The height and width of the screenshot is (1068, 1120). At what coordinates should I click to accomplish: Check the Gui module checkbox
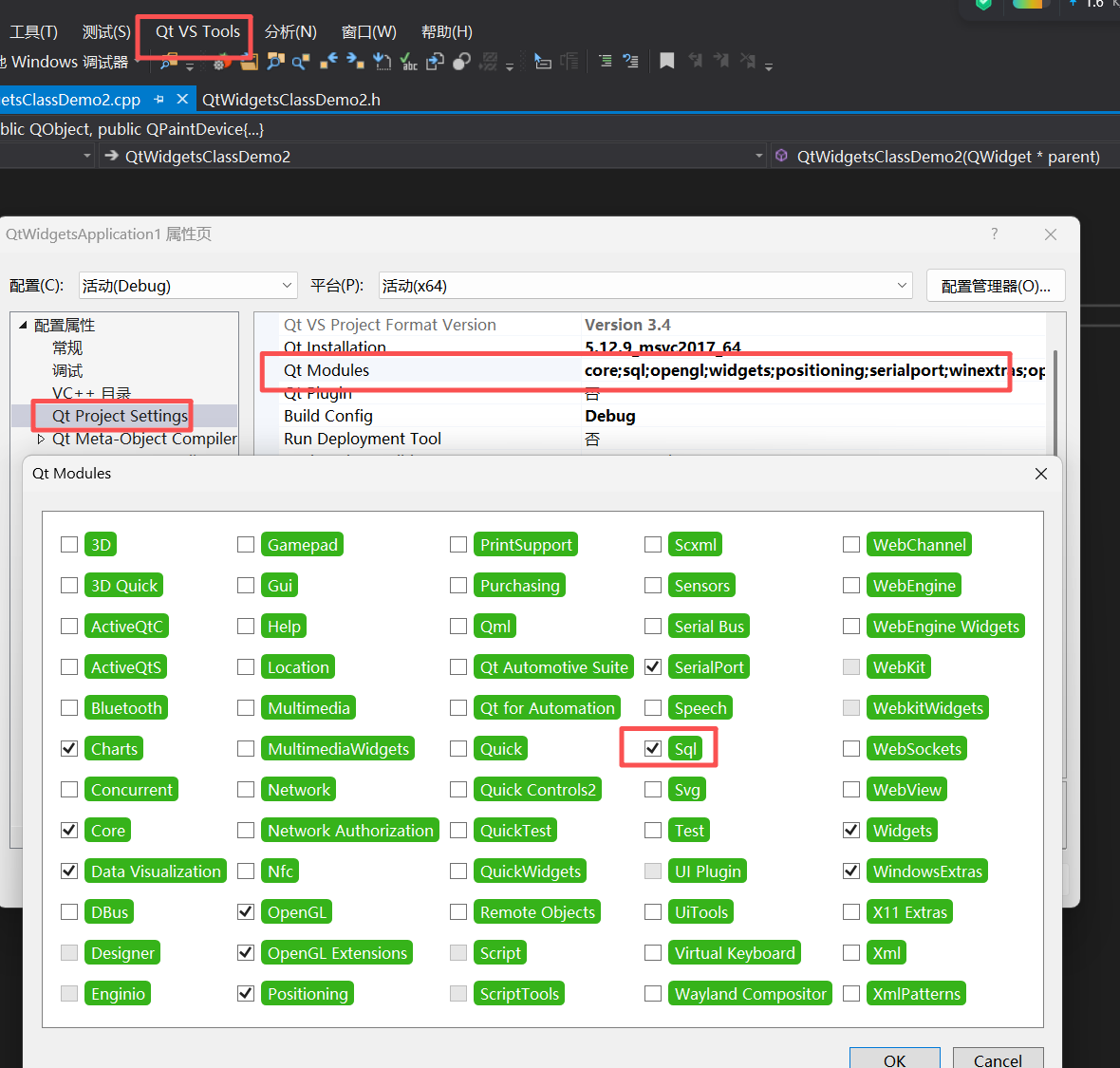coord(246,586)
